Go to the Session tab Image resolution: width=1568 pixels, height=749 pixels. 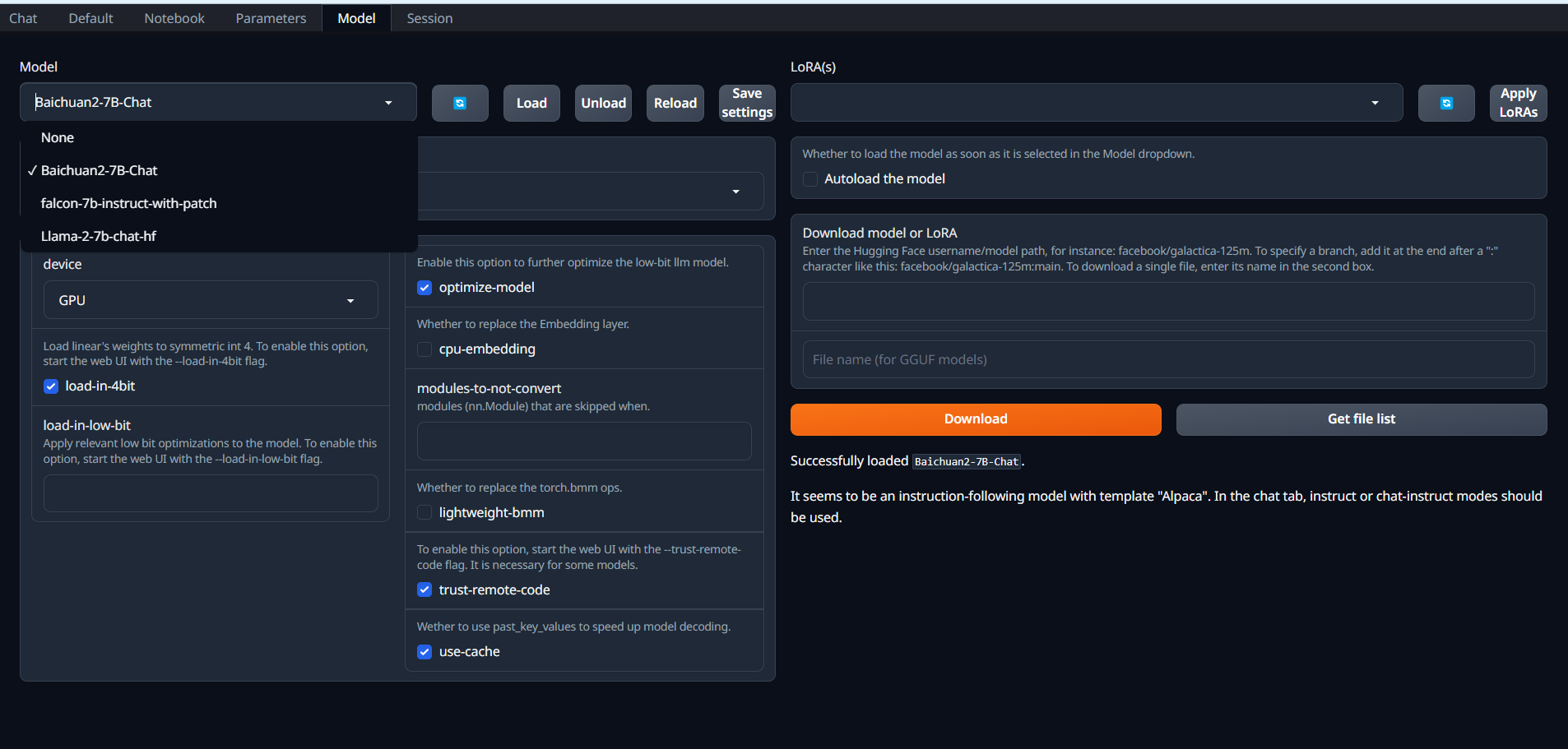[429, 18]
